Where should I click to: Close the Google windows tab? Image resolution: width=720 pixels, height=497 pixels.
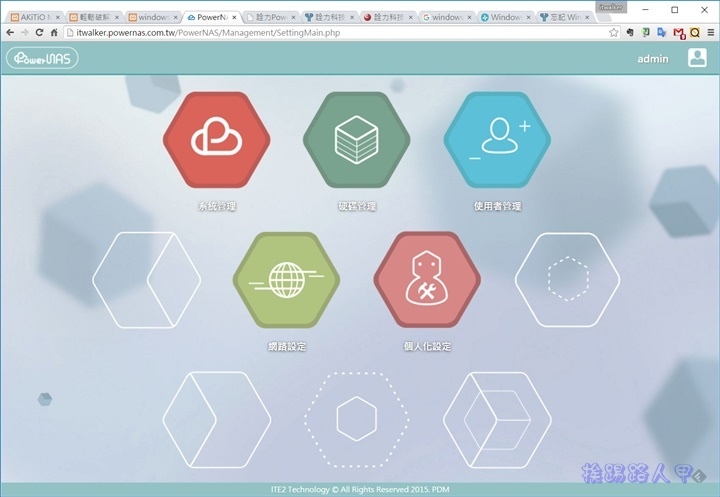point(469,17)
